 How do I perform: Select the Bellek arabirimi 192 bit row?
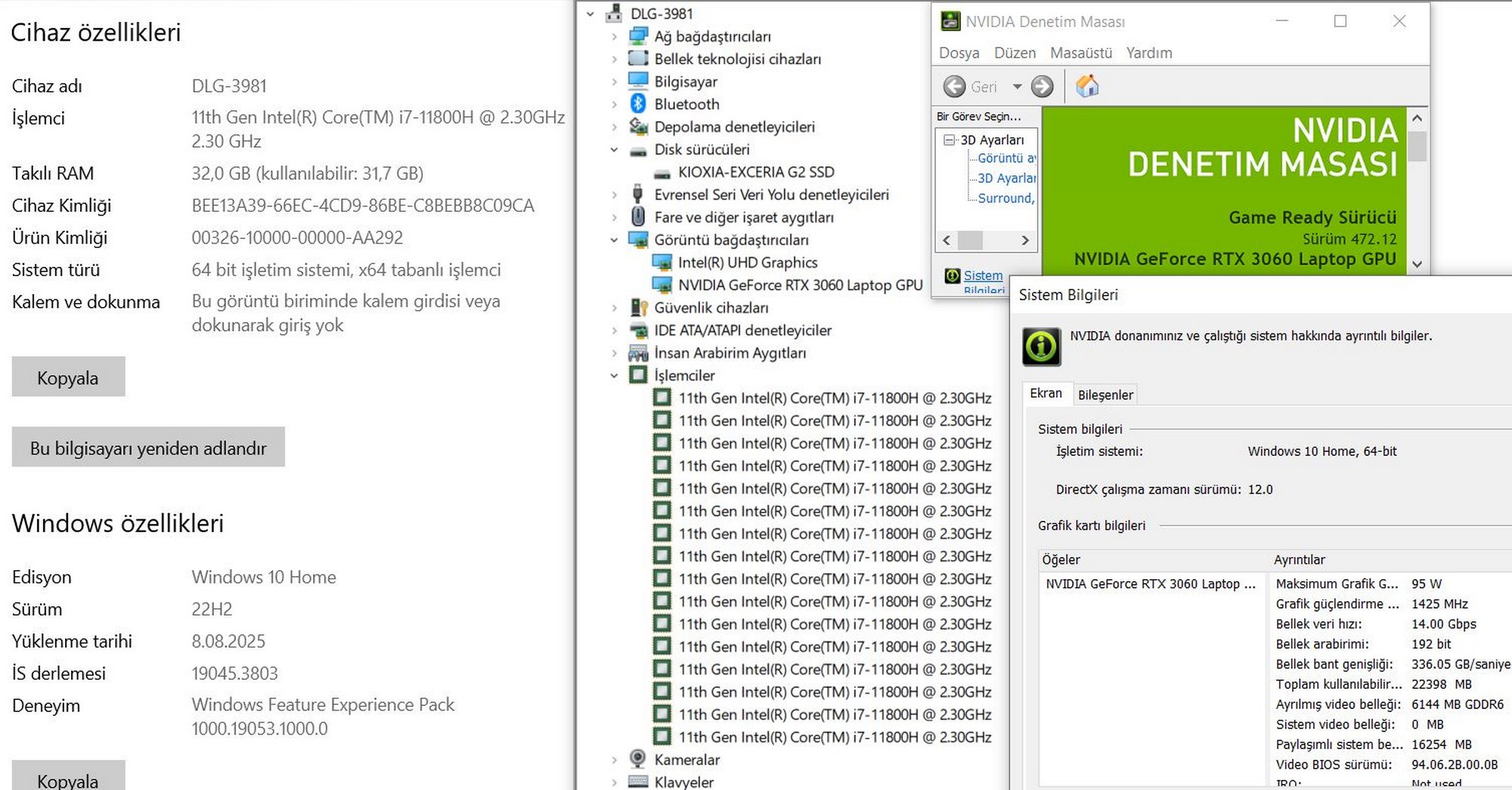[1391, 644]
